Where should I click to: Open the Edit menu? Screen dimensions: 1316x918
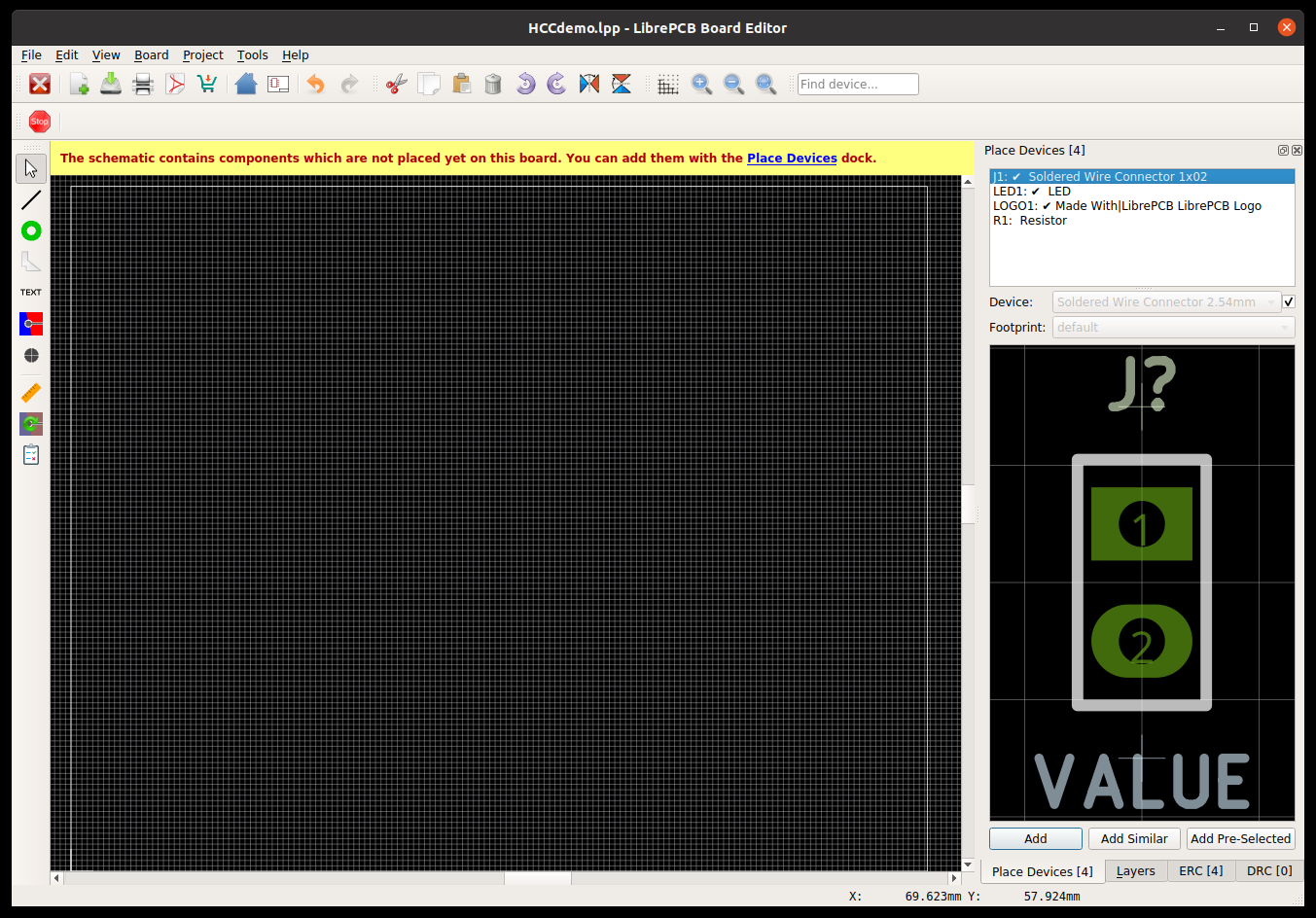67,55
